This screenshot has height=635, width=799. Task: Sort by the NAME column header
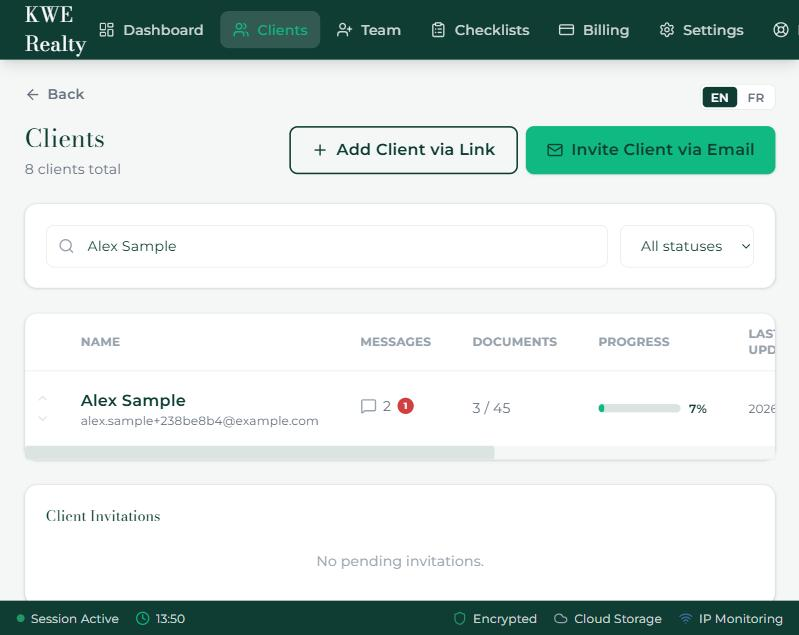tap(100, 341)
